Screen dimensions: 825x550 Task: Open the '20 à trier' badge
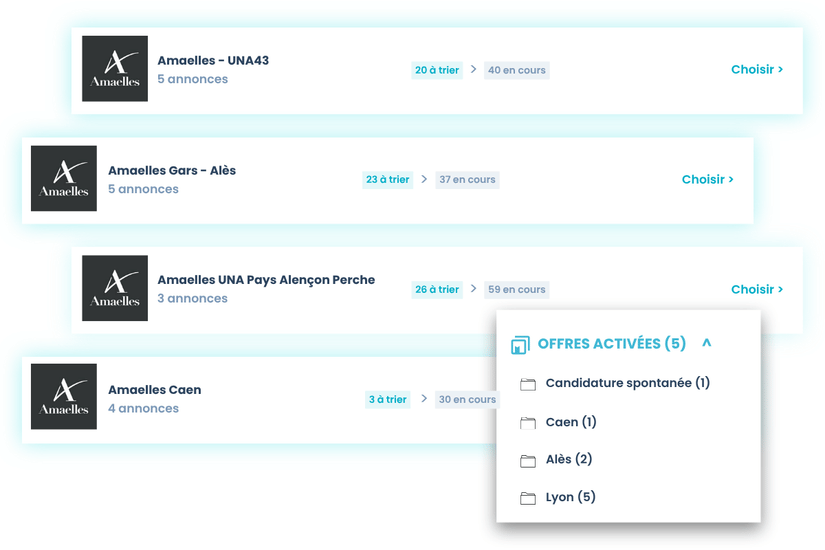point(437,70)
